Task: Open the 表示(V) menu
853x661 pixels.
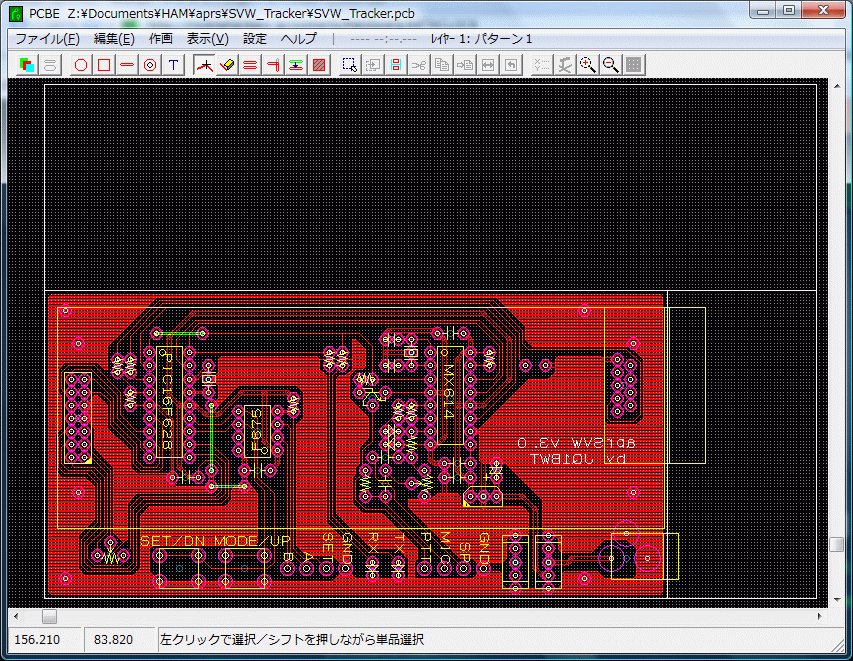Action: click(207, 39)
